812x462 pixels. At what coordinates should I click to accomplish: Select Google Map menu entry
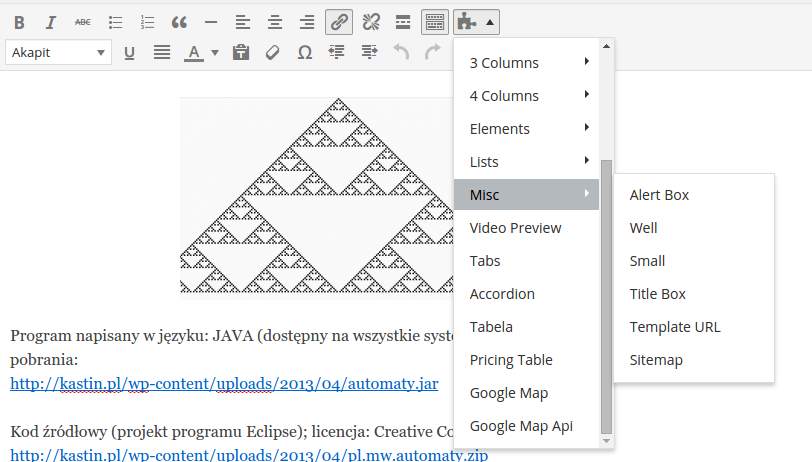(x=527, y=393)
